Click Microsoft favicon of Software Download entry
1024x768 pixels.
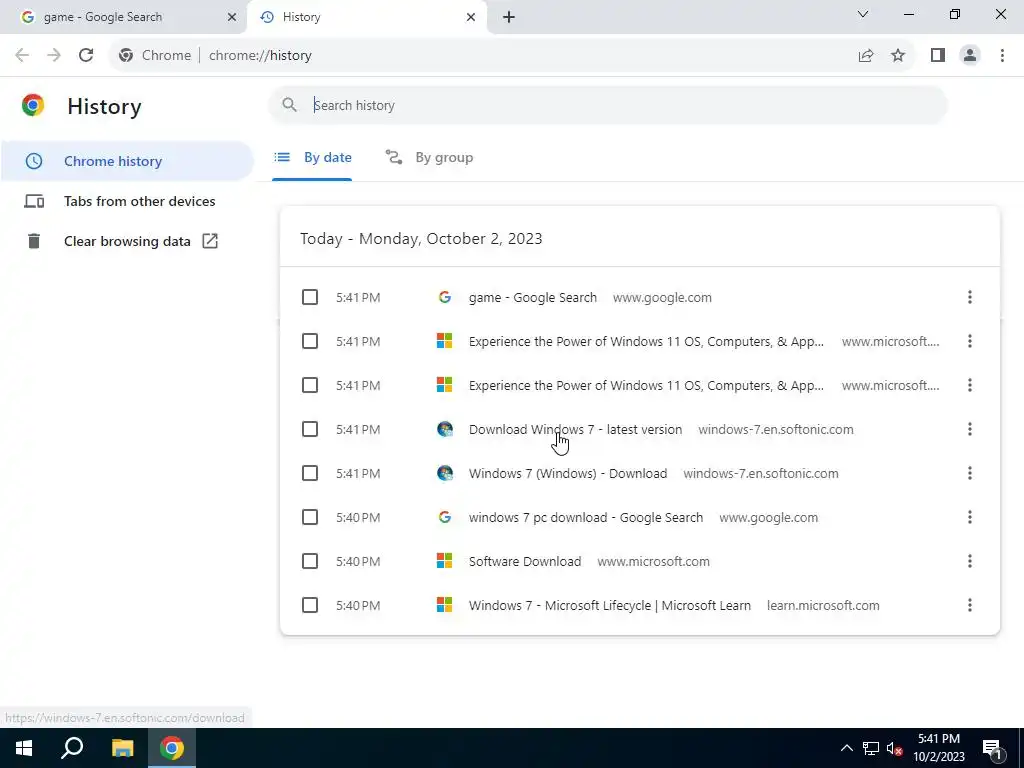(445, 561)
